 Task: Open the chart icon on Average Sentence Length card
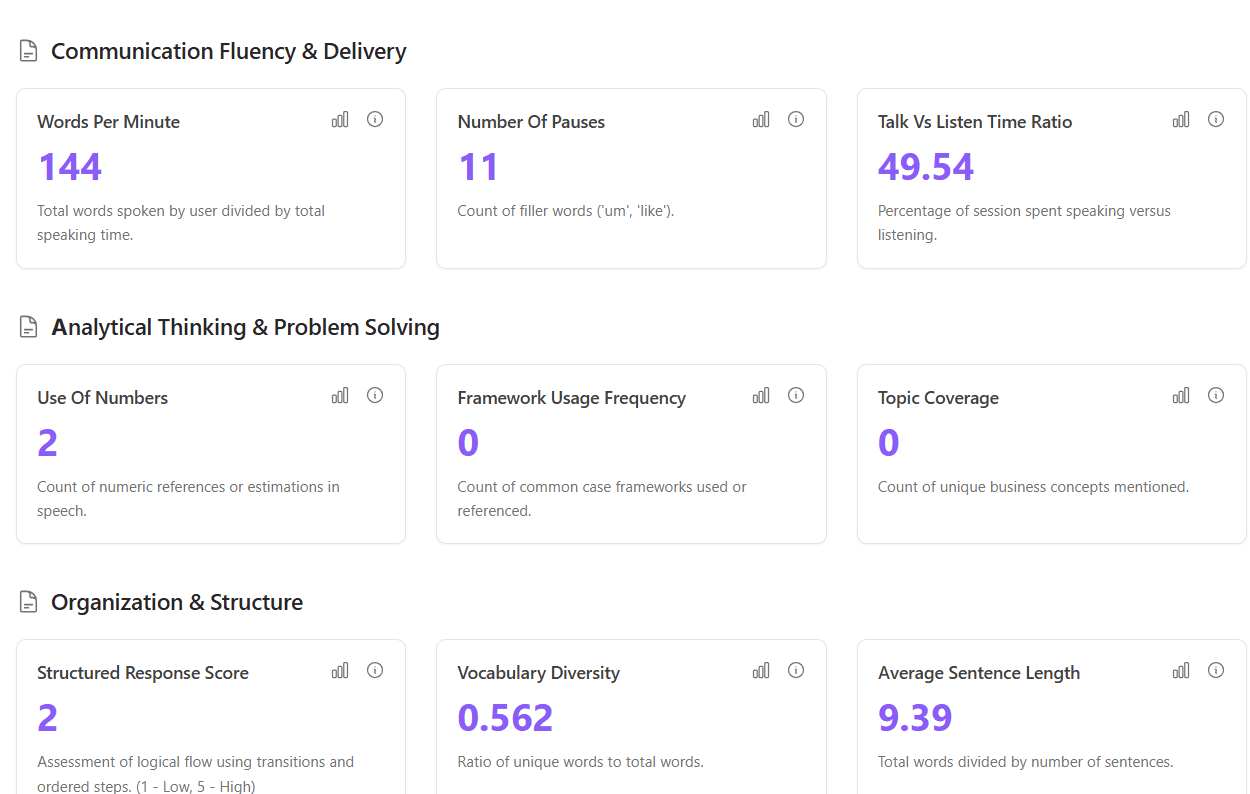[x=1181, y=669]
